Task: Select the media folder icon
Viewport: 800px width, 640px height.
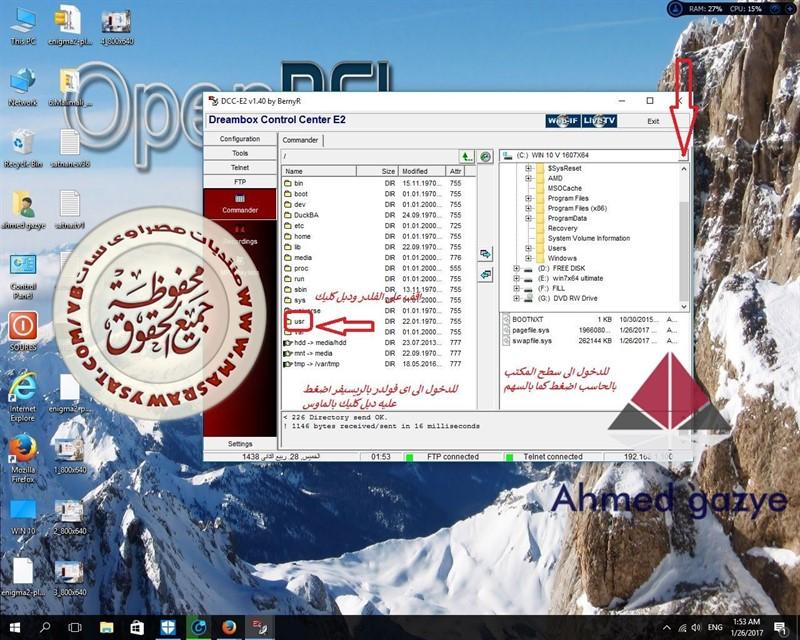Action: 288,258
